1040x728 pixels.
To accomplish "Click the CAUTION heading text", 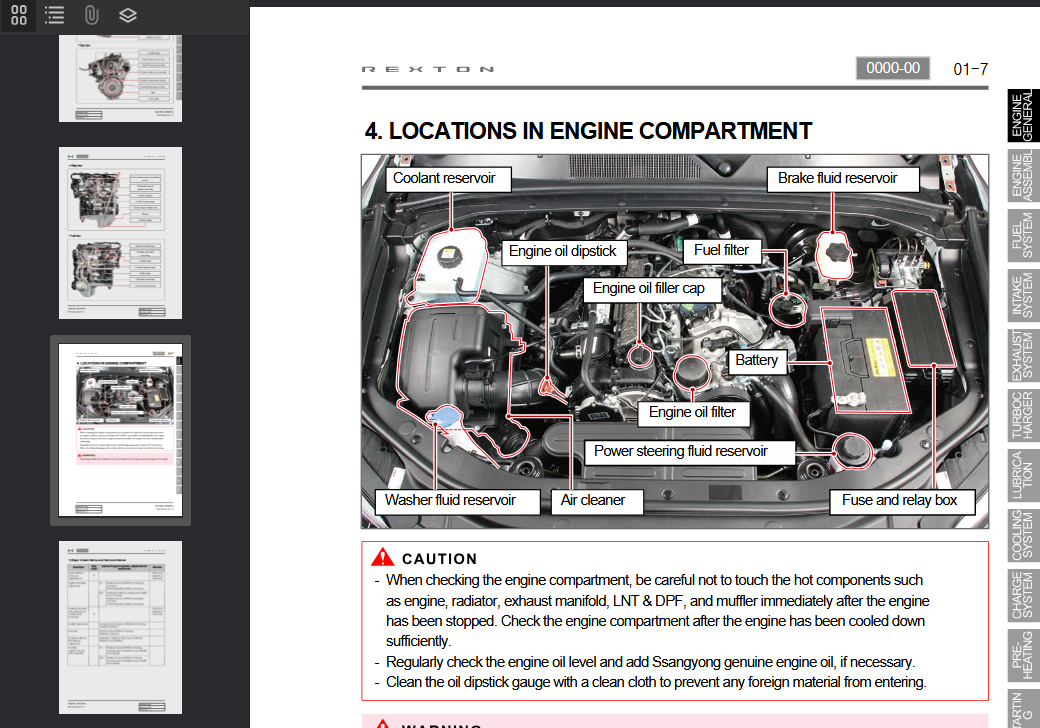I will [x=440, y=559].
